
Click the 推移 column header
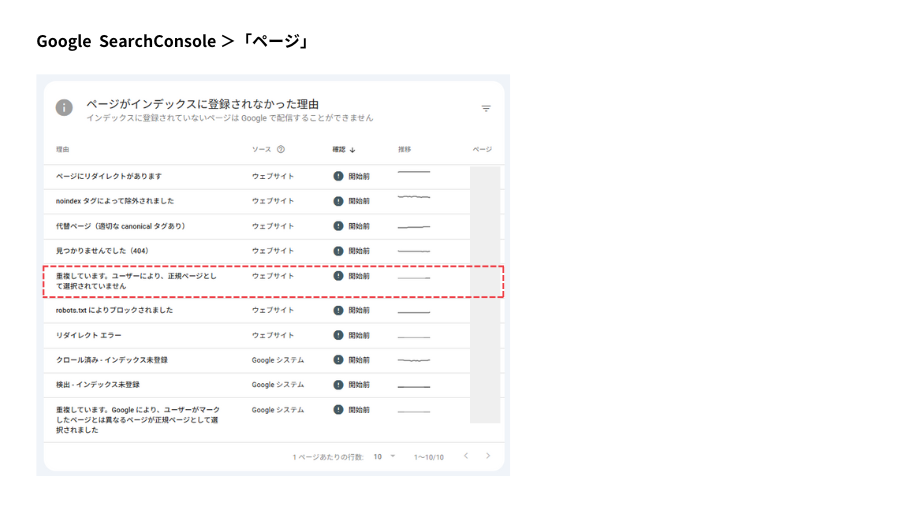[x=405, y=149]
